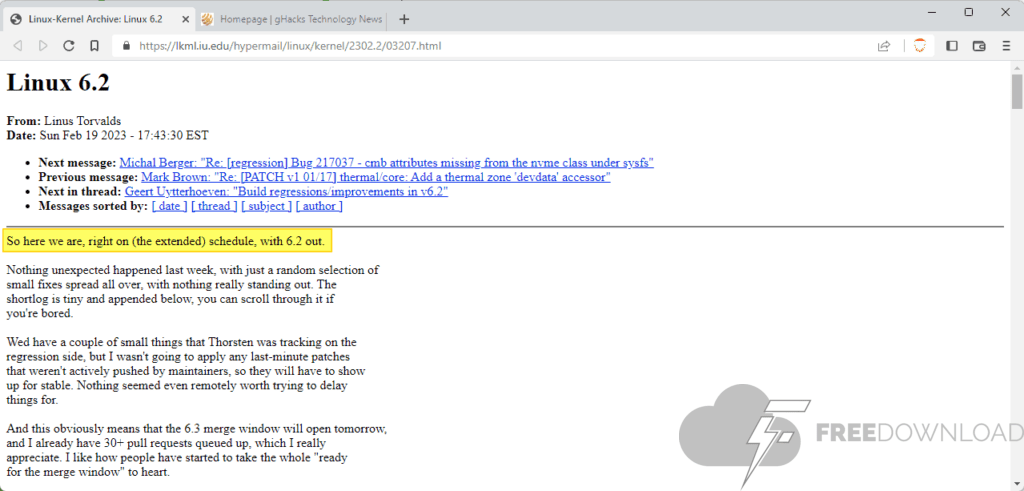Sort messages by date
The height and width of the screenshot is (491, 1024).
[169, 206]
